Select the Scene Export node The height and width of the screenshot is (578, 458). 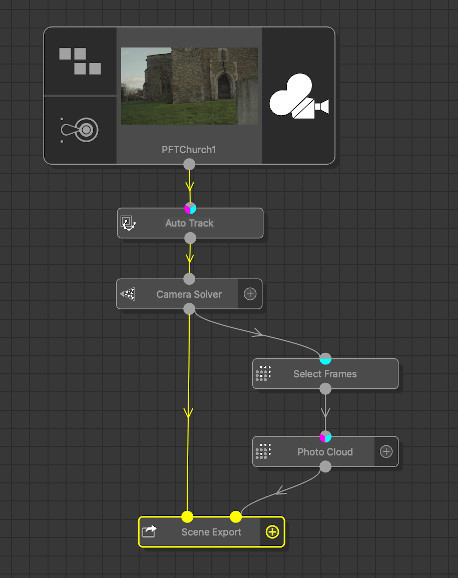212,532
